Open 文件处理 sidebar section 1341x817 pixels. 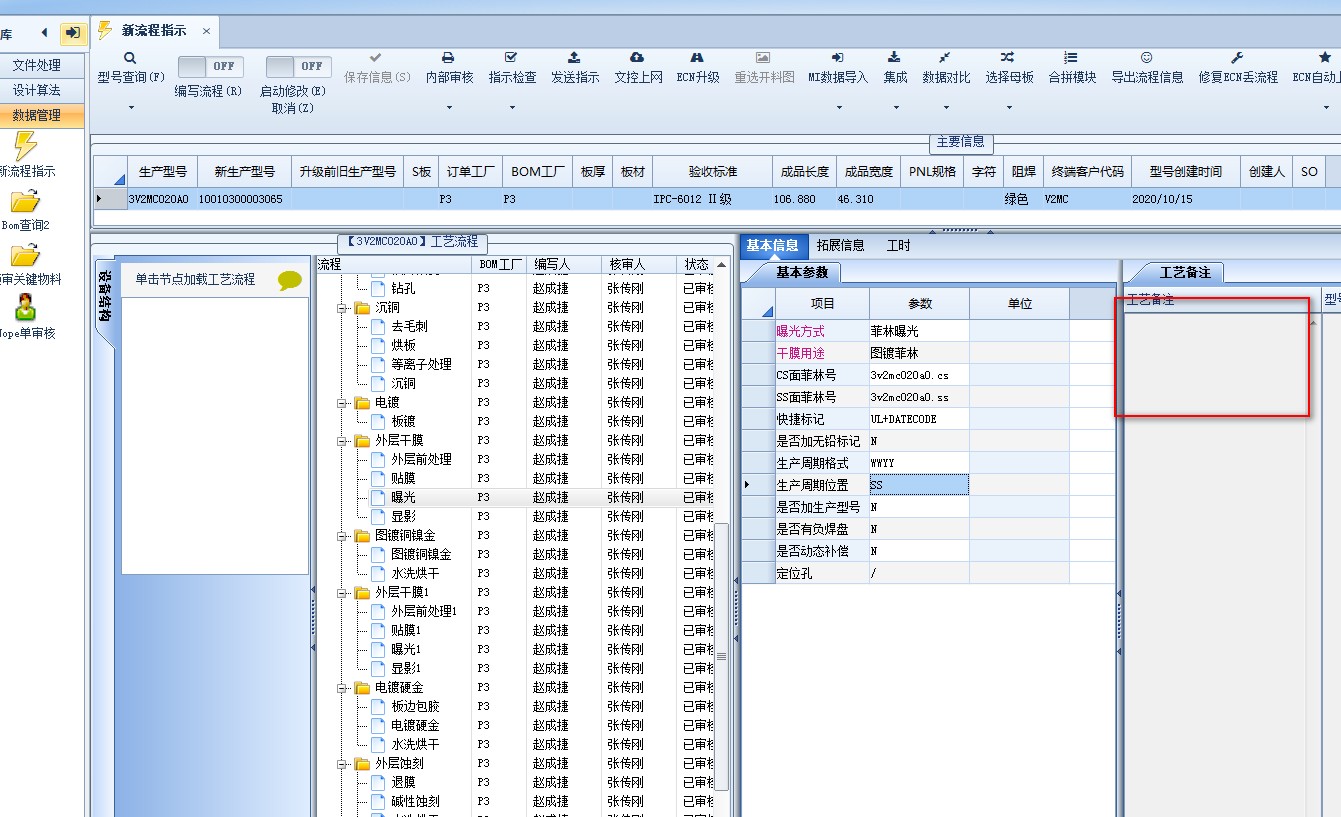tap(36, 65)
